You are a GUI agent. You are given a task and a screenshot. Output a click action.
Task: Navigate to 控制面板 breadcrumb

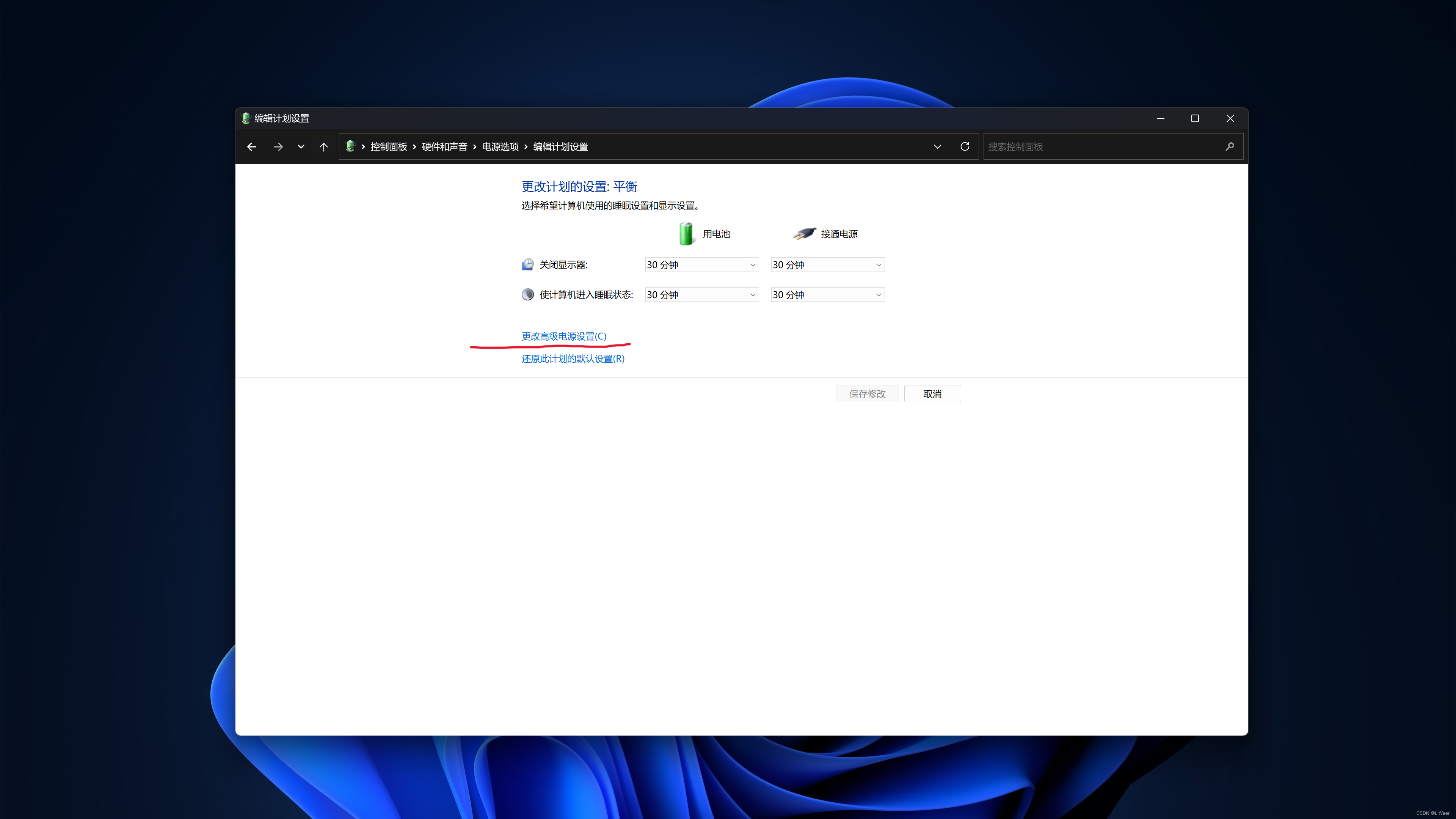tap(388, 146)
